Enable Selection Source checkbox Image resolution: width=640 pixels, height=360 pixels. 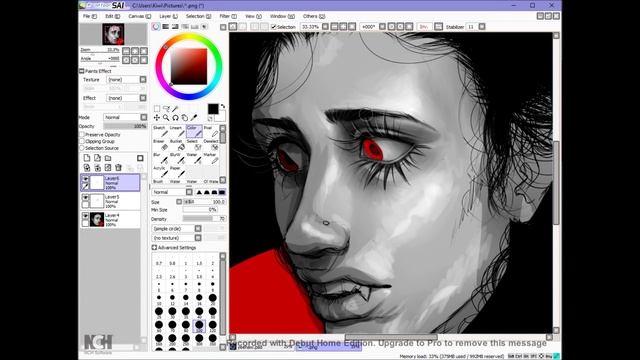pyautogui.click(x=82, y=148)
